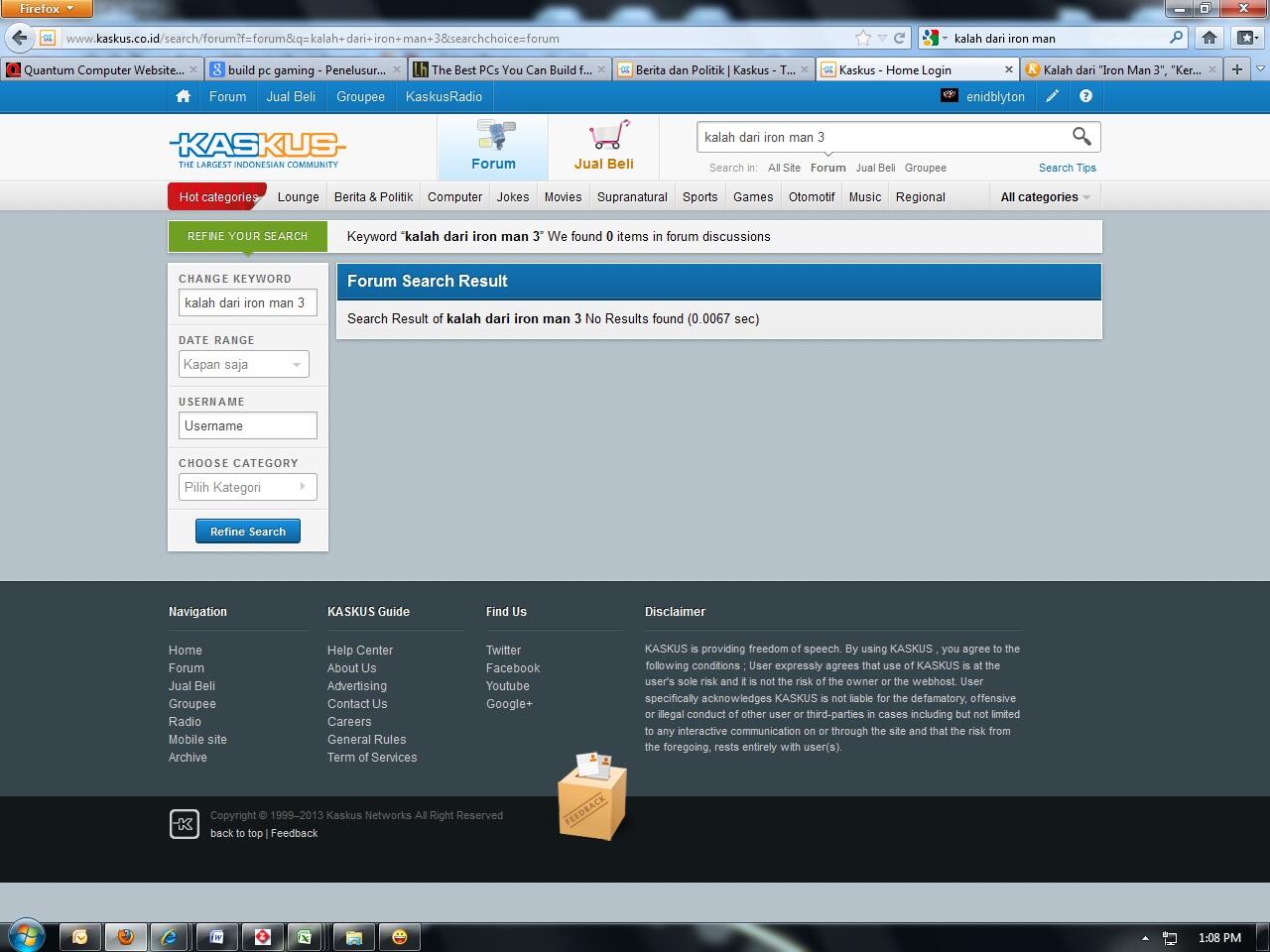Open Pilih Kategori category chooser
1270x952 pixels.
248,487
